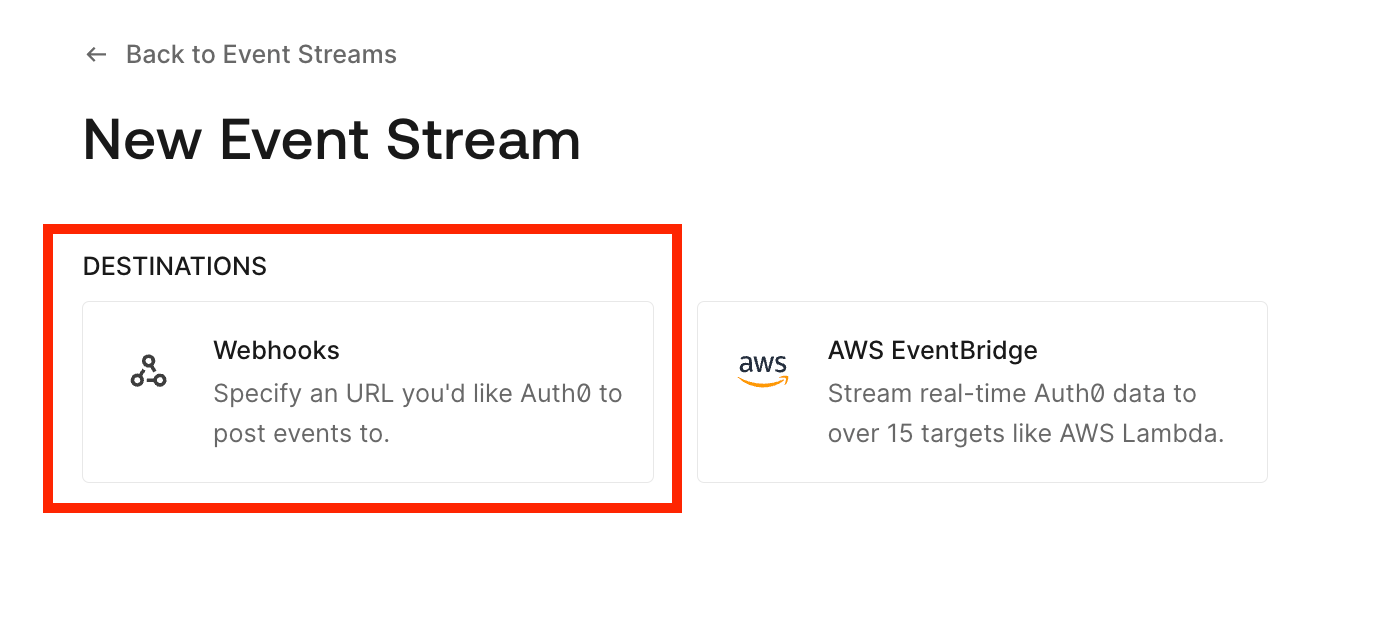Screen dimensions: 1386x622
Task: Select the Webhooks destination card
Action: pos(367,392)
